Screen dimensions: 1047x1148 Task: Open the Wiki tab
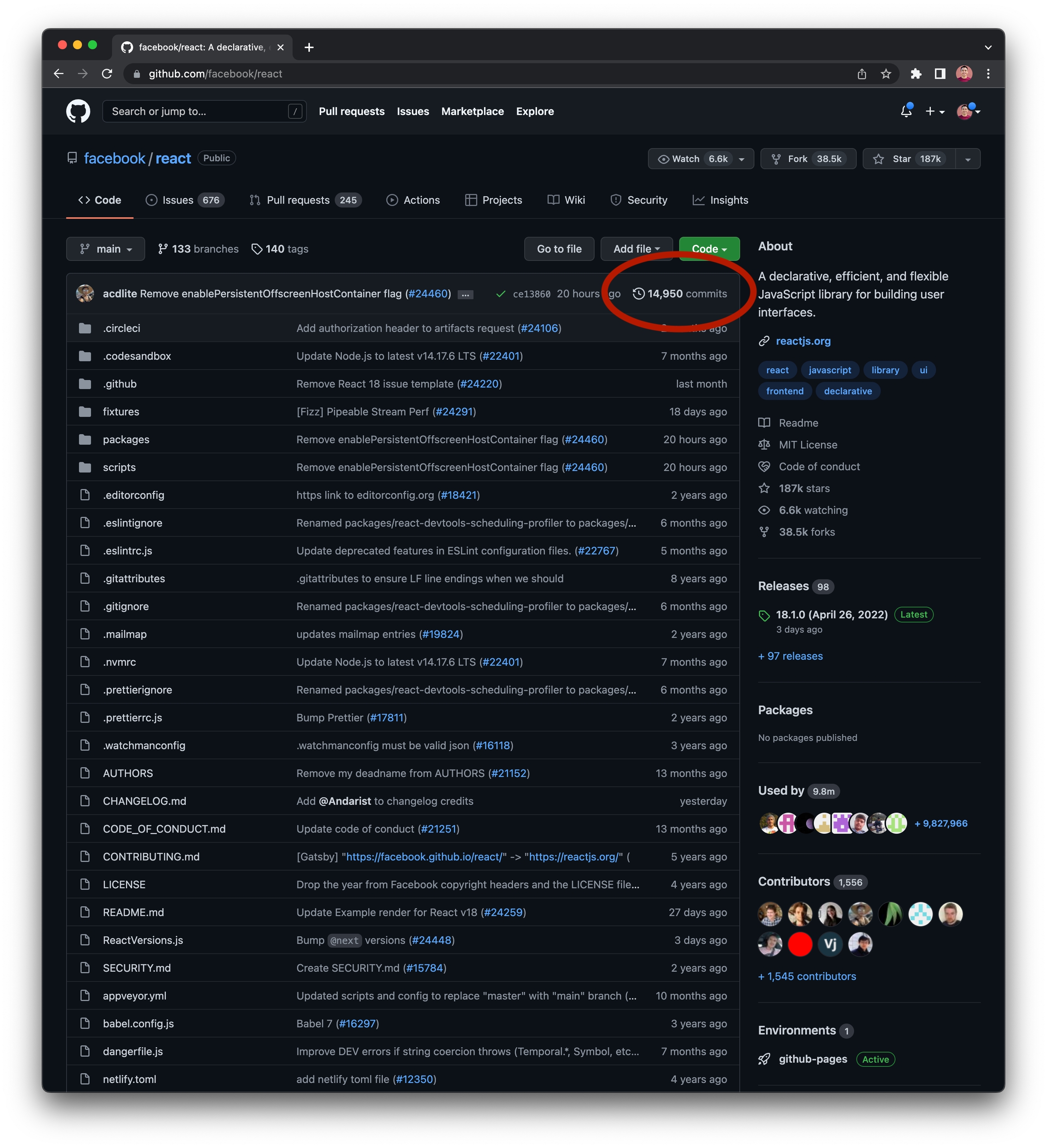[566, 200]
